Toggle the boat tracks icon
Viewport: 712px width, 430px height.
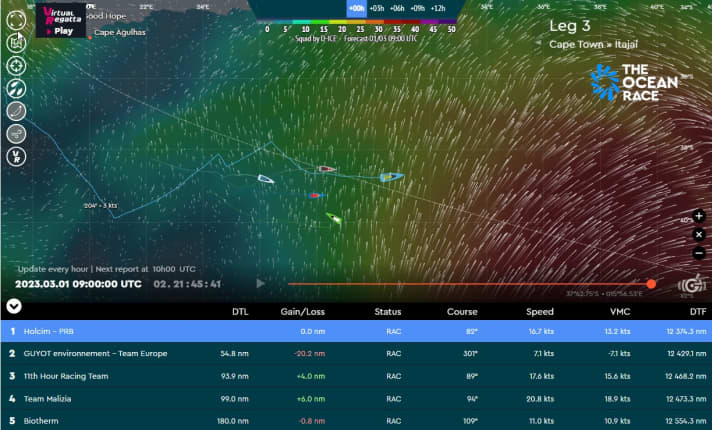pyautogui.click(x=16, y=111)
